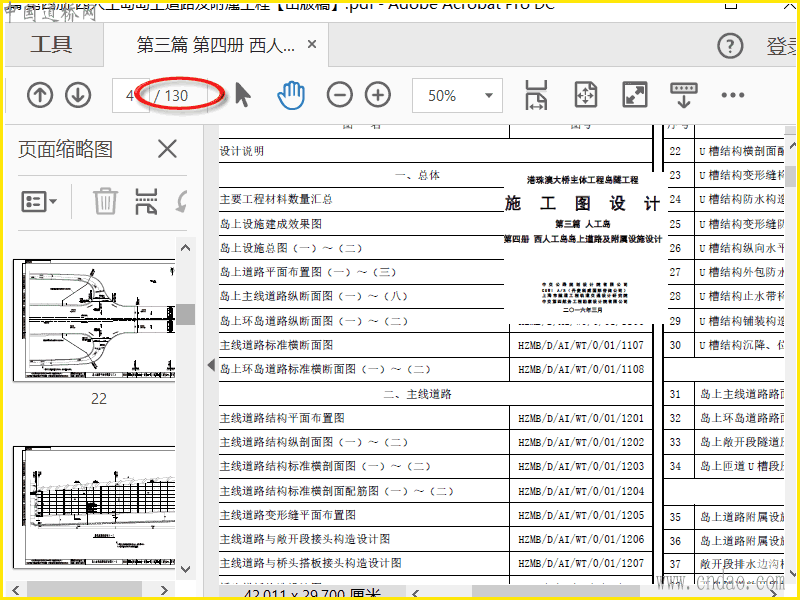Click code HZMB/D/AI/WT/0/01/1201
This screenshot has width=800, height=600.
pos(581,418)
